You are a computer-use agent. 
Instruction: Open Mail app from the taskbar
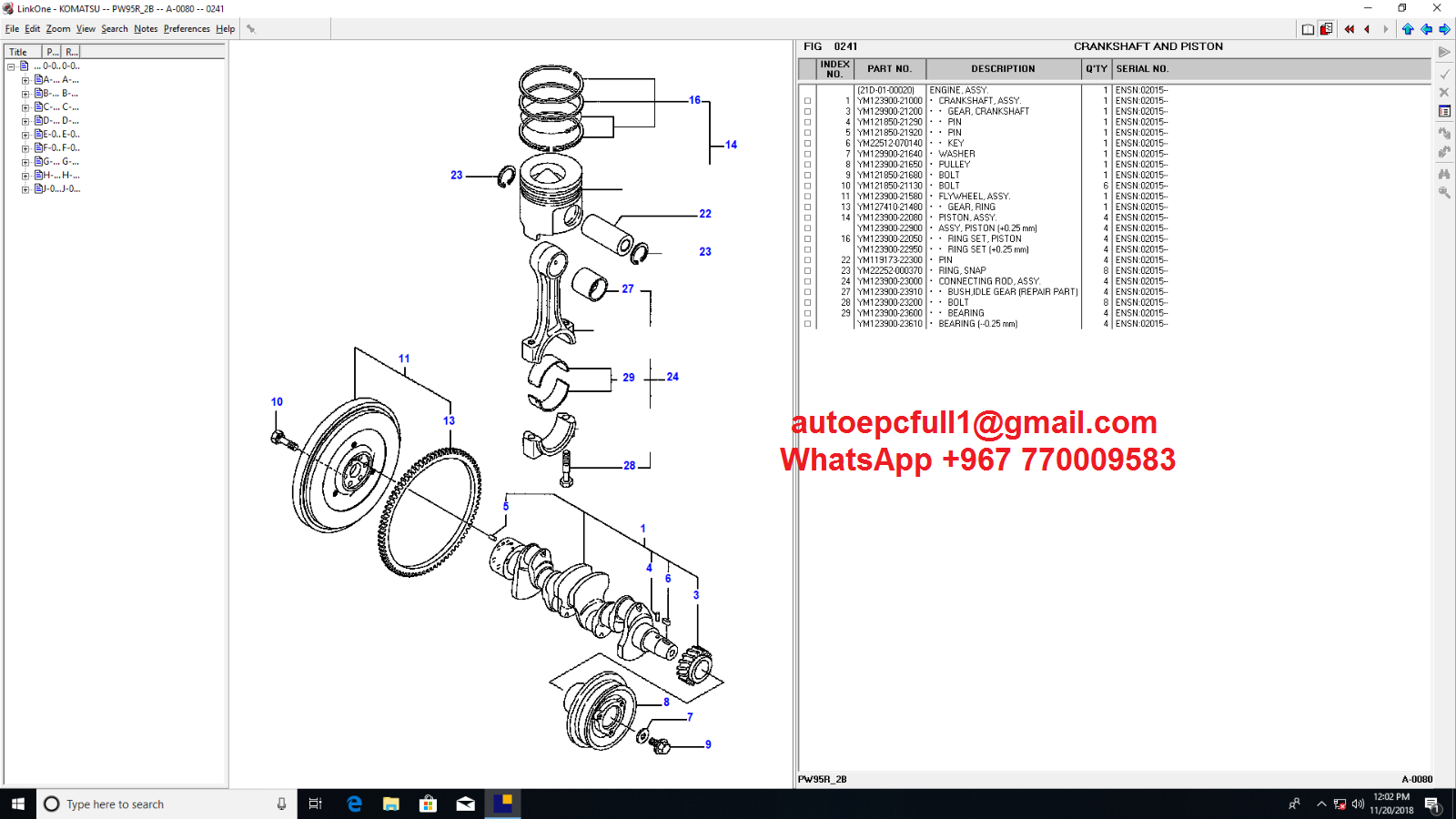(466, 804)
